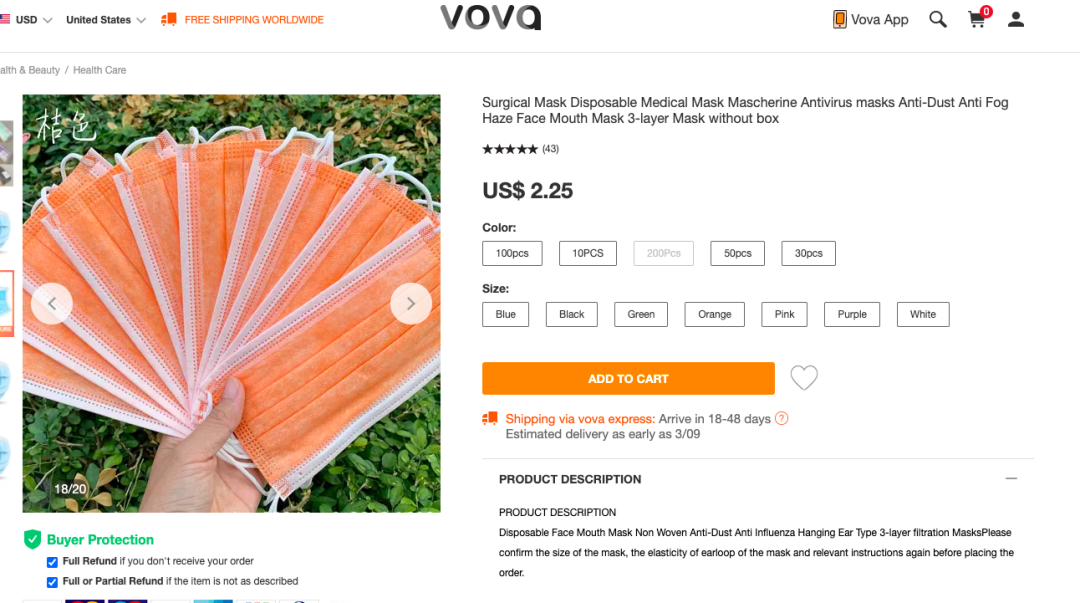Viewport: 1080px width, 603px height.
Task: Show previous product image arrow
Action: [x=52, y=304]
